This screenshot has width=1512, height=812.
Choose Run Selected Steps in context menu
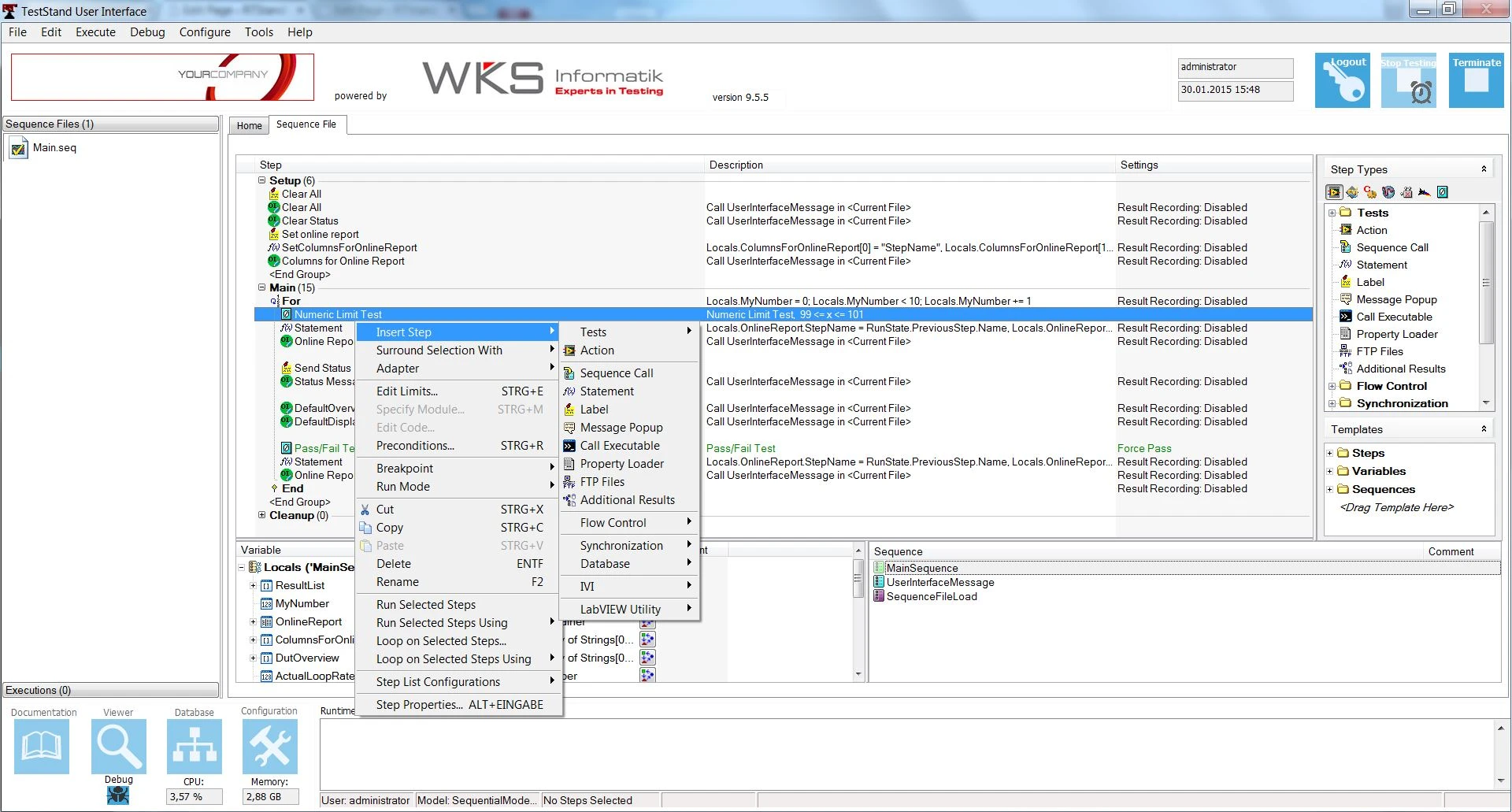point(458,605)
